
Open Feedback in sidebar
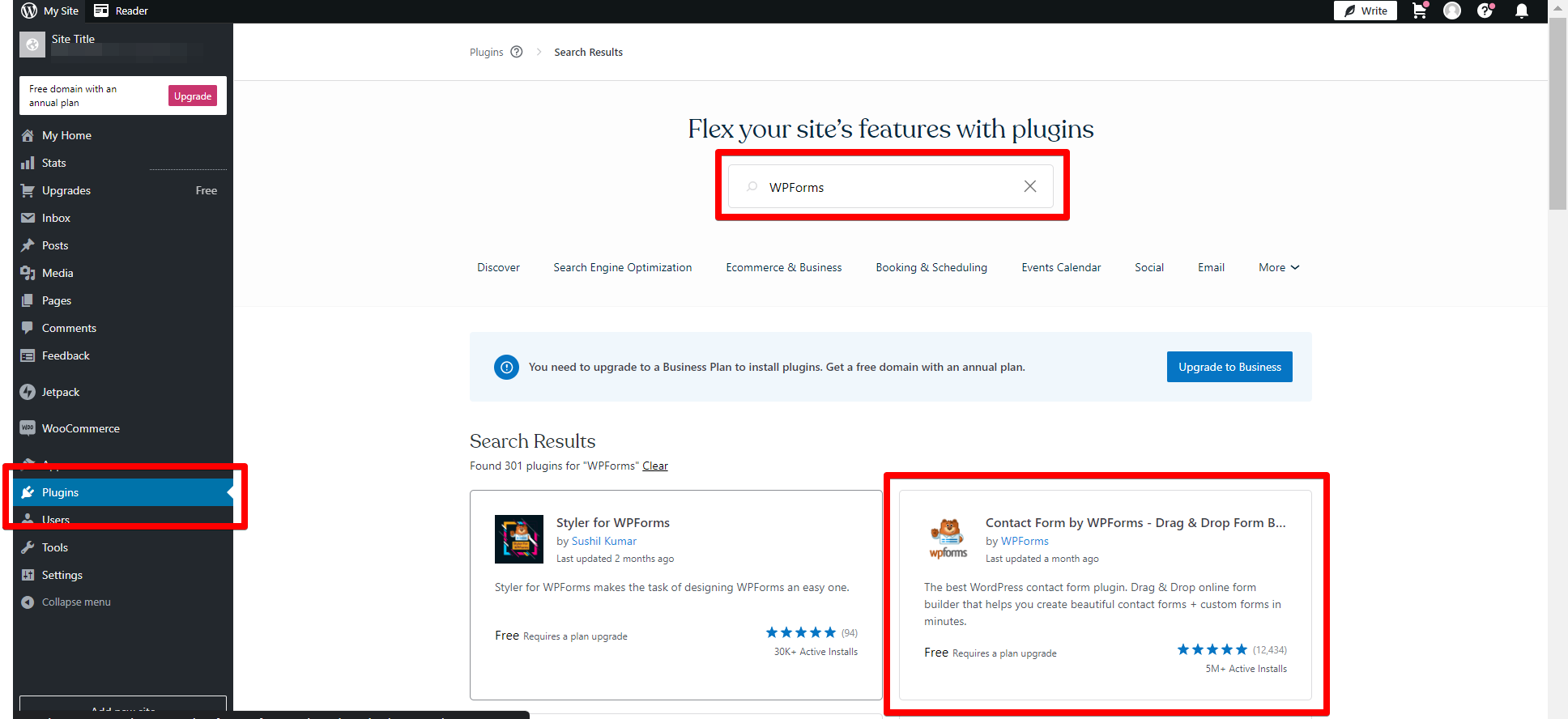click(123, 355)
